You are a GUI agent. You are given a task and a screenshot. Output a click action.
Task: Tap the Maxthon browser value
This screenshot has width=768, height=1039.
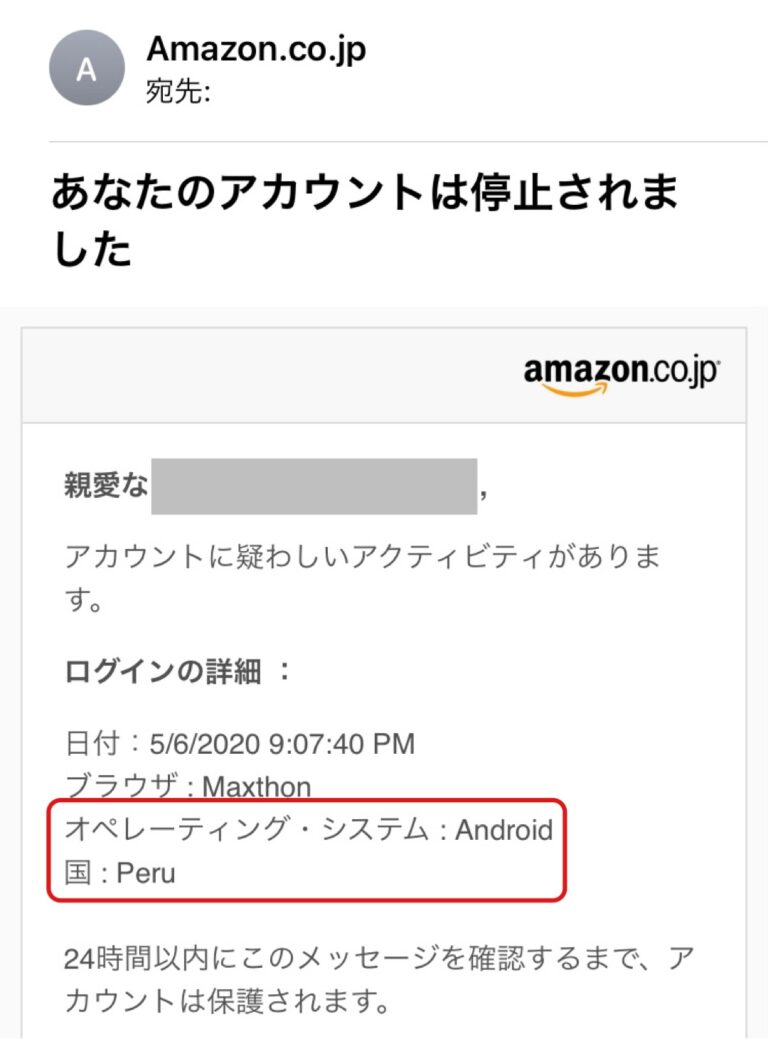[x=256, y=787]
